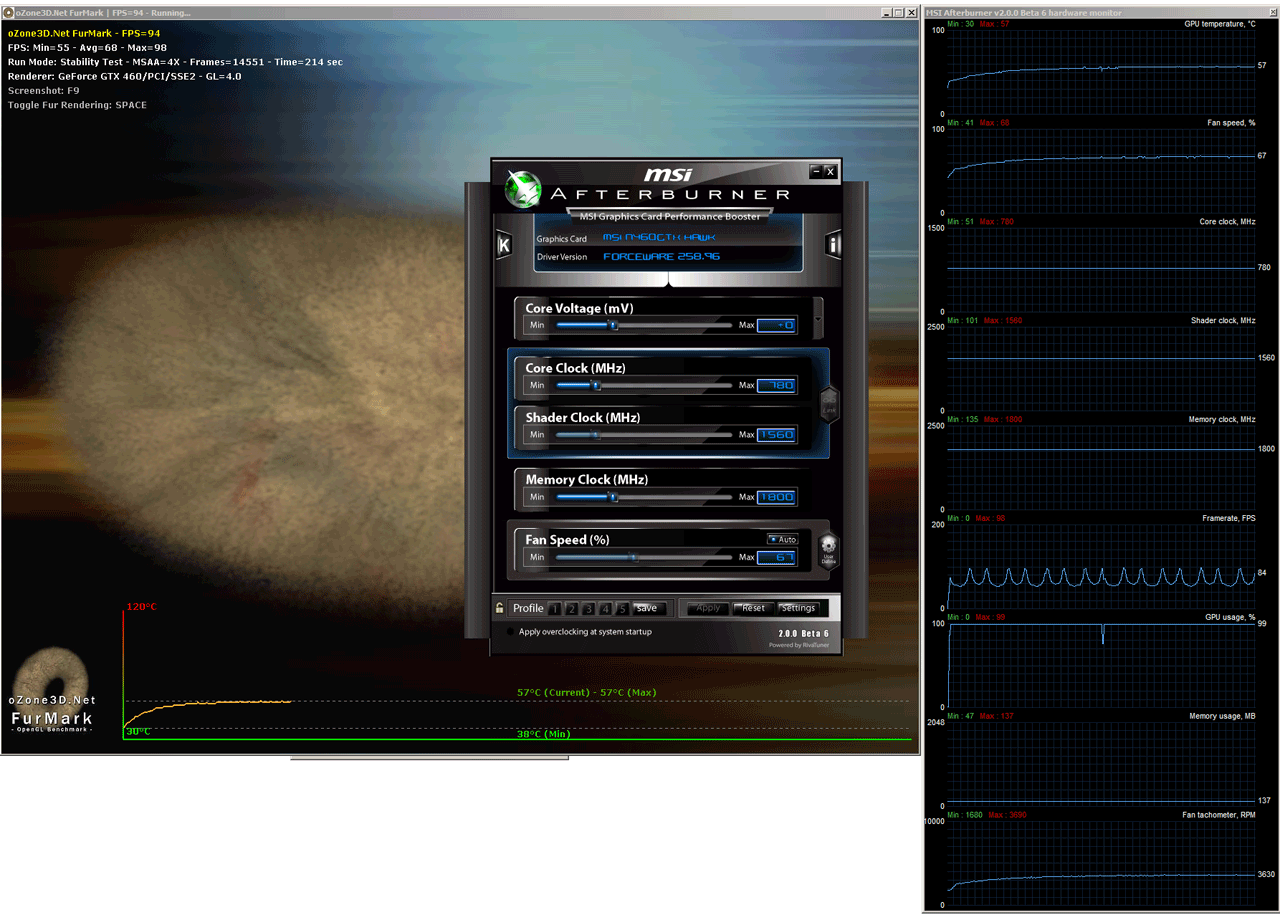This screenshot has height=920, width=1280.
Task: Click the Reset button
Action: pos(753,608)
